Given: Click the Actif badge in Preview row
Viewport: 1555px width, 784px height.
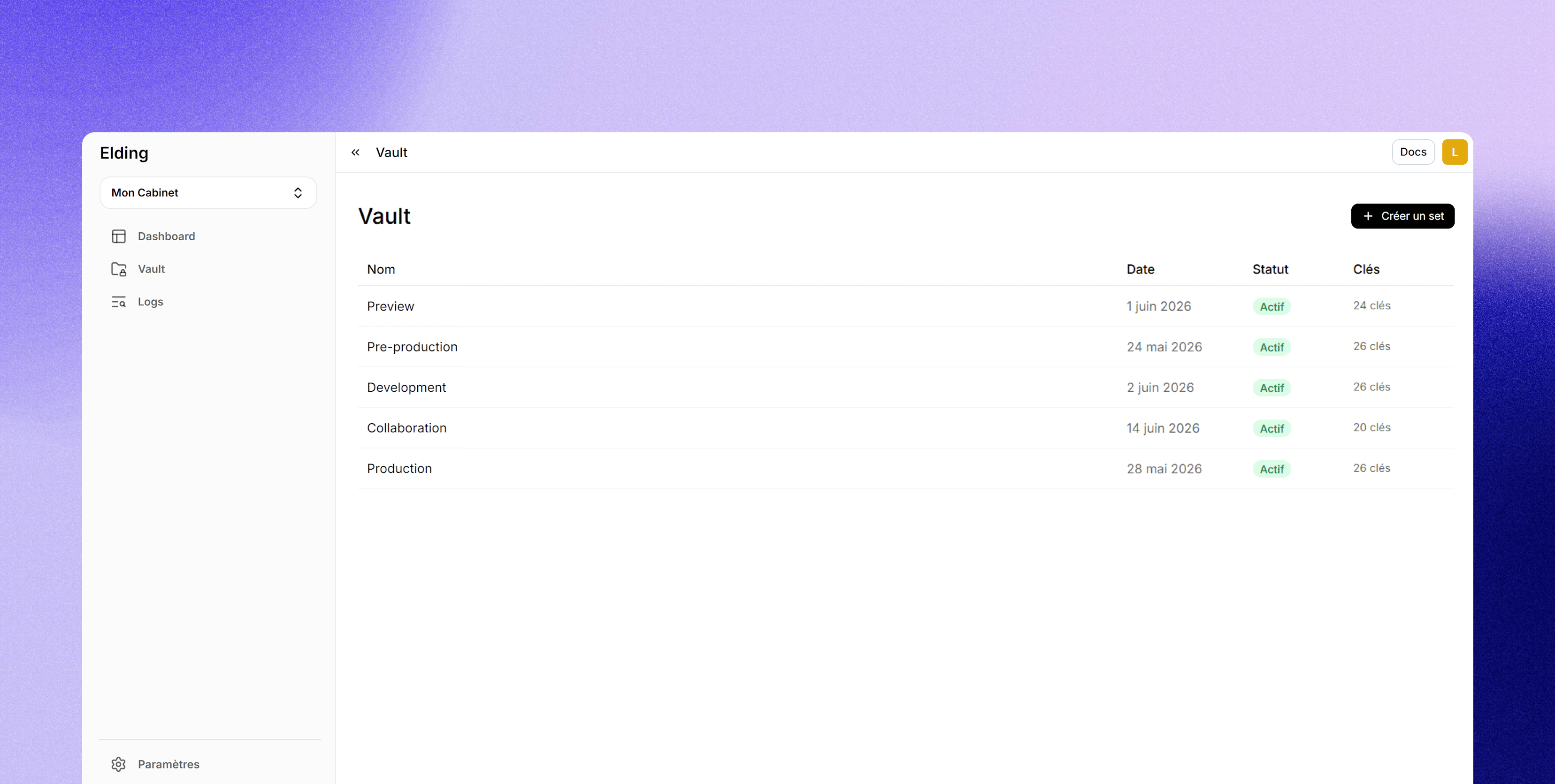Looking at the screenshot, I should [1272, 306].
